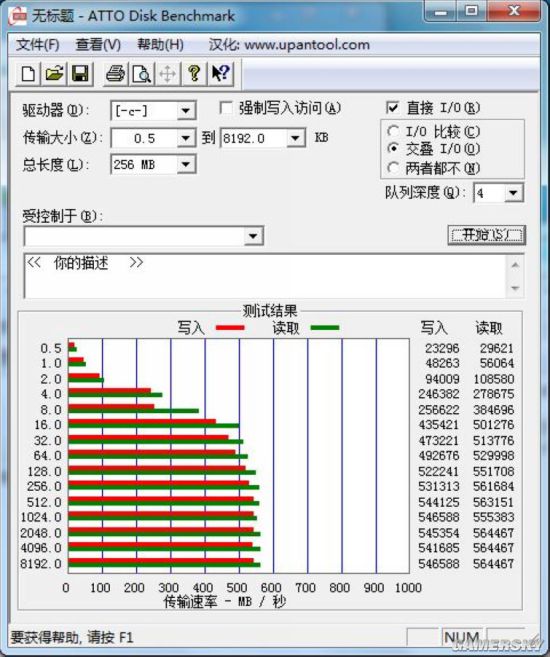Open the 帮助(H) menu
This screenshot has width=550, height=657.
point(160,44)
